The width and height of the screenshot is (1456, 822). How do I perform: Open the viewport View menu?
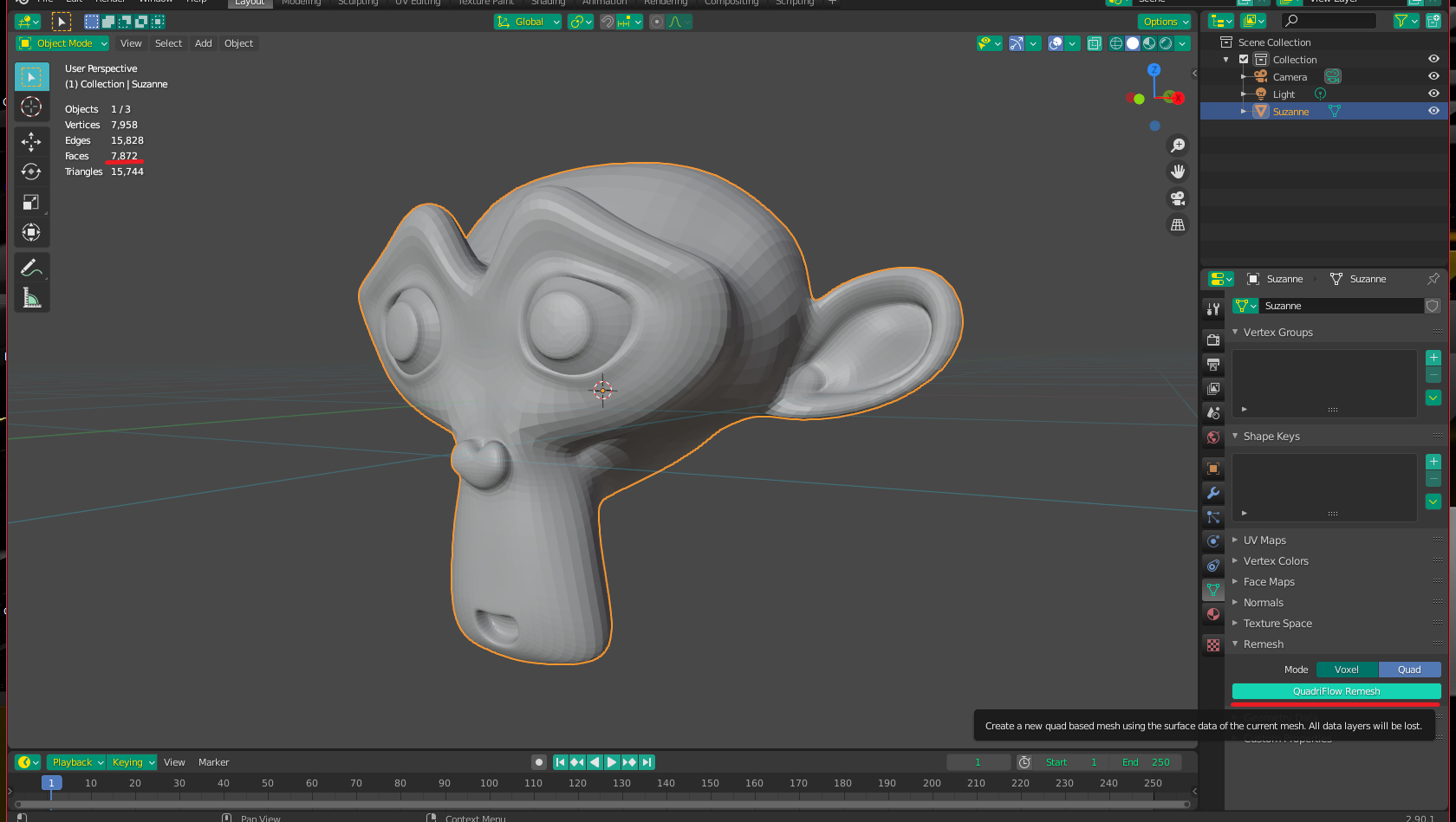(131, 43)
